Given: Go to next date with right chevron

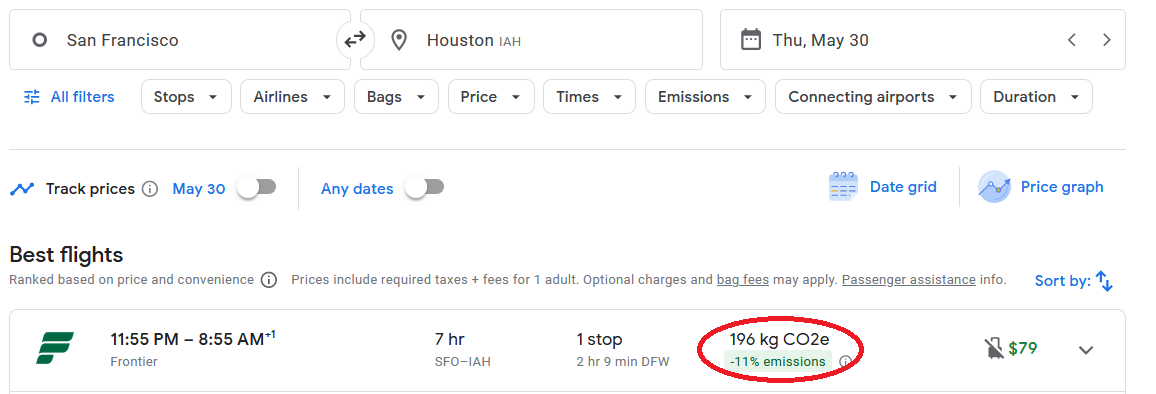Looking at the screenshot, I should [x=1106, y=40].
